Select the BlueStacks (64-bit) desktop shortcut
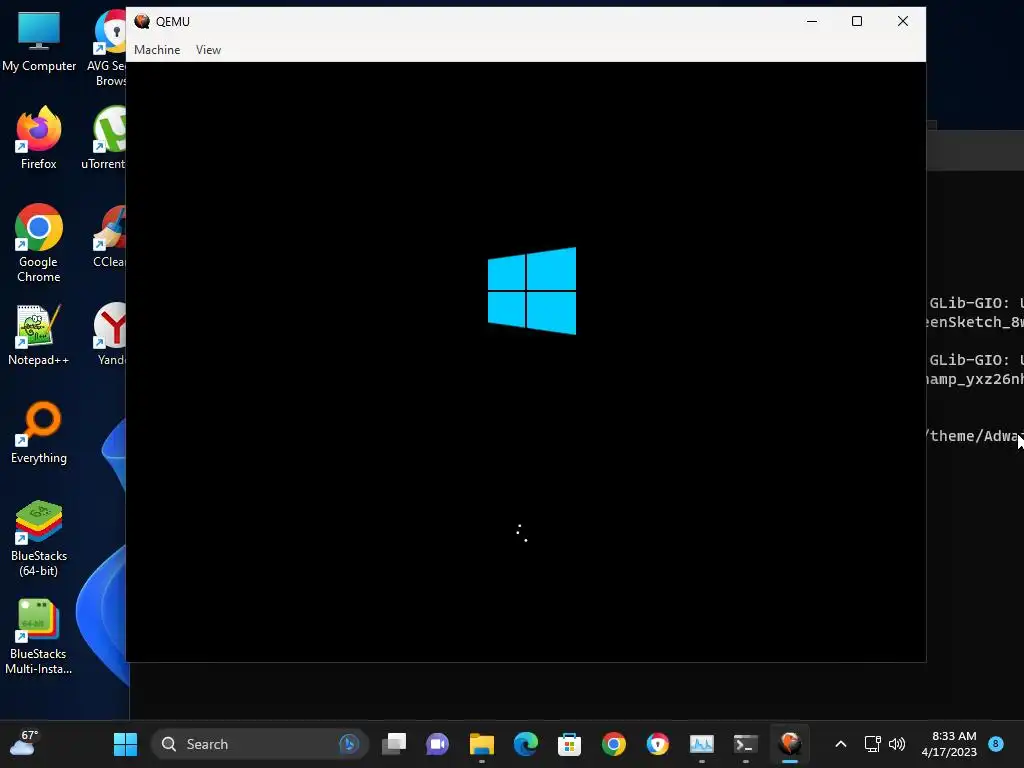This screenshot has width=1024, height=768. click(x=39, y=538)
